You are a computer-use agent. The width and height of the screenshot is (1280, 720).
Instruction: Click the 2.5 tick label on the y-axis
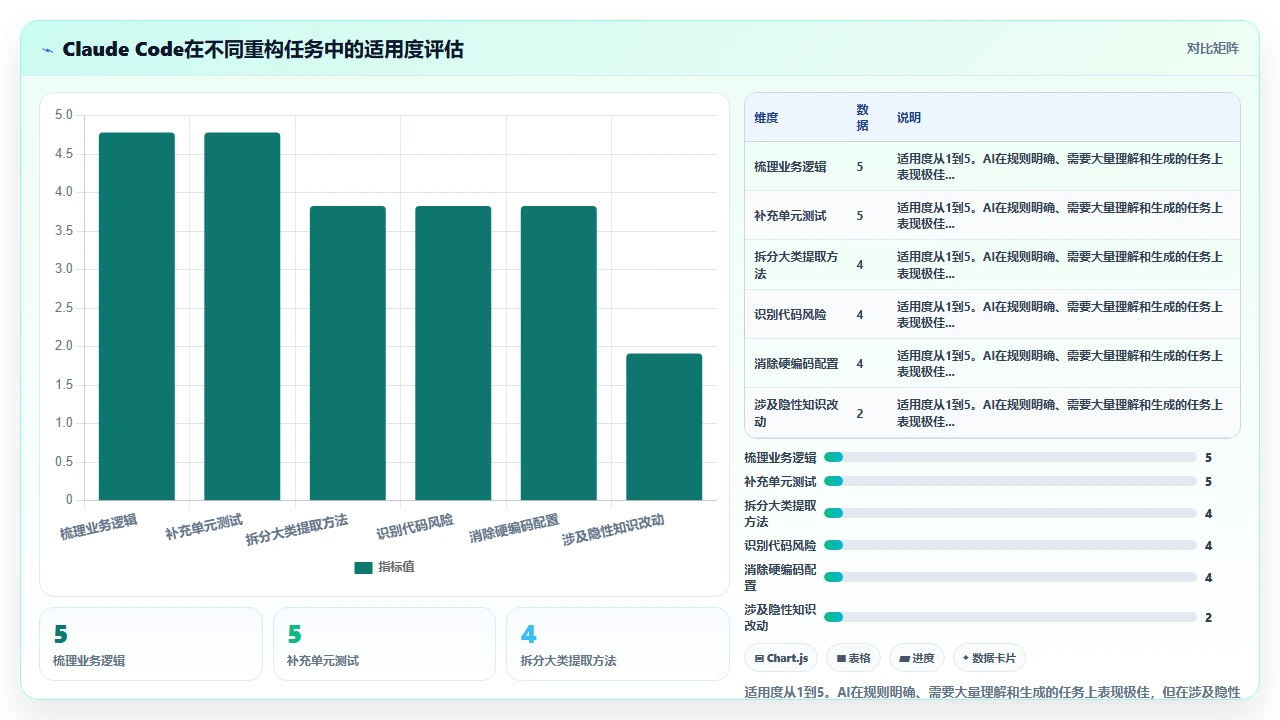[64, 307]
